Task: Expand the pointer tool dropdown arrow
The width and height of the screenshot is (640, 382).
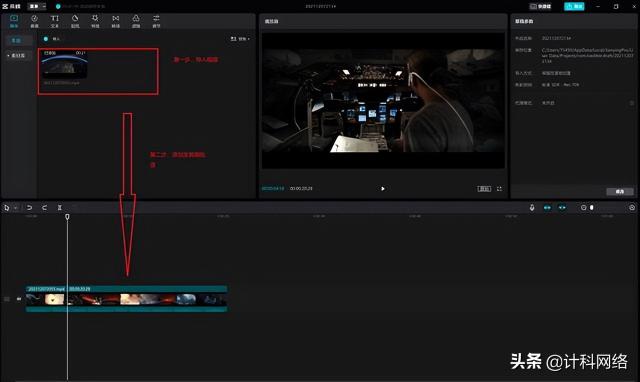Action: pos(16,208)
